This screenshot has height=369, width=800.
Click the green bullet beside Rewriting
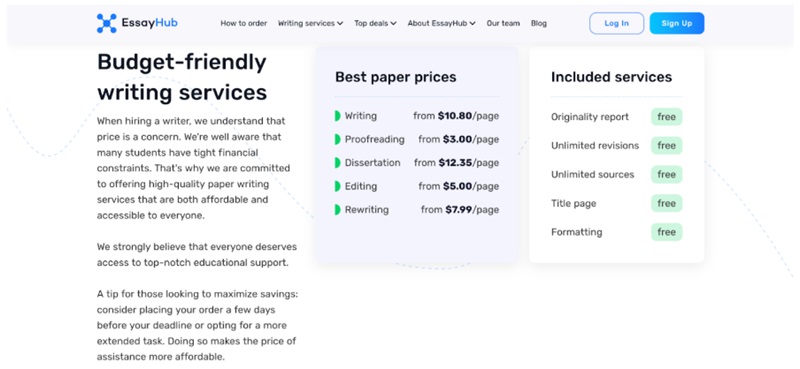pyautogui.click(x=337, y=210)
